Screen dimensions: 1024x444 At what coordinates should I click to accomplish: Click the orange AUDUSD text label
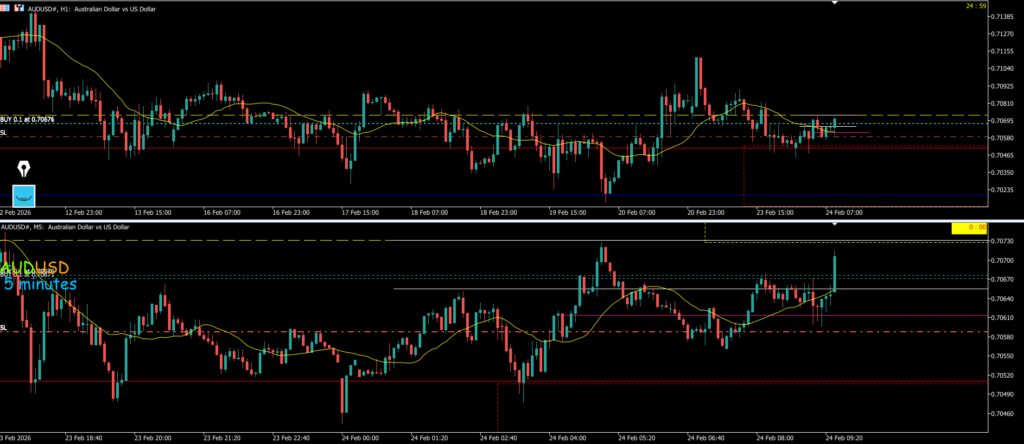[x=36, y=268]
